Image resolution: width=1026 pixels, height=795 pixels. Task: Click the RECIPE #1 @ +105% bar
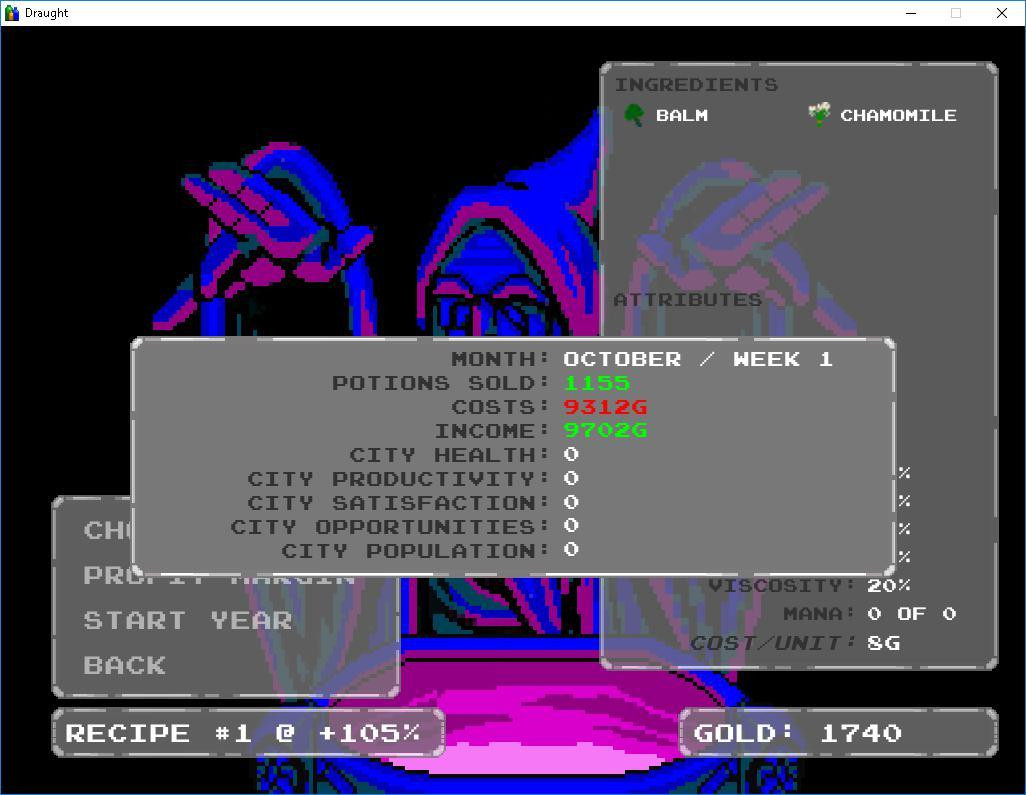(249, 733)
